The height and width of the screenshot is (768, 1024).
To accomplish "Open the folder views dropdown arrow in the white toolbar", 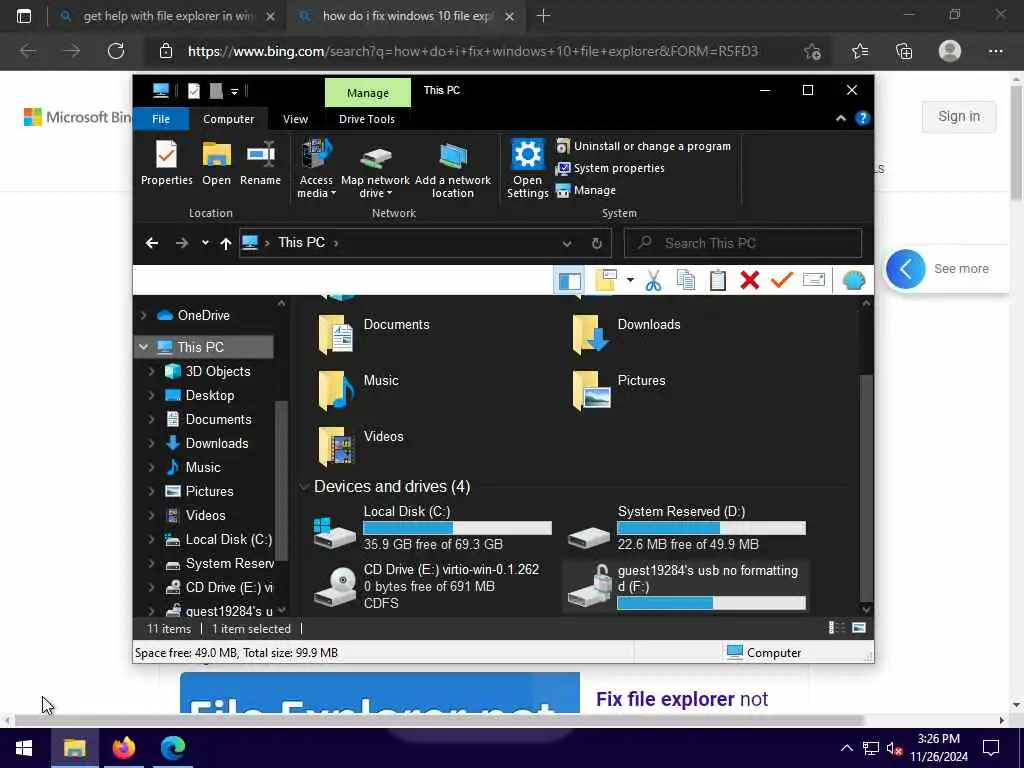I will 630,280.
